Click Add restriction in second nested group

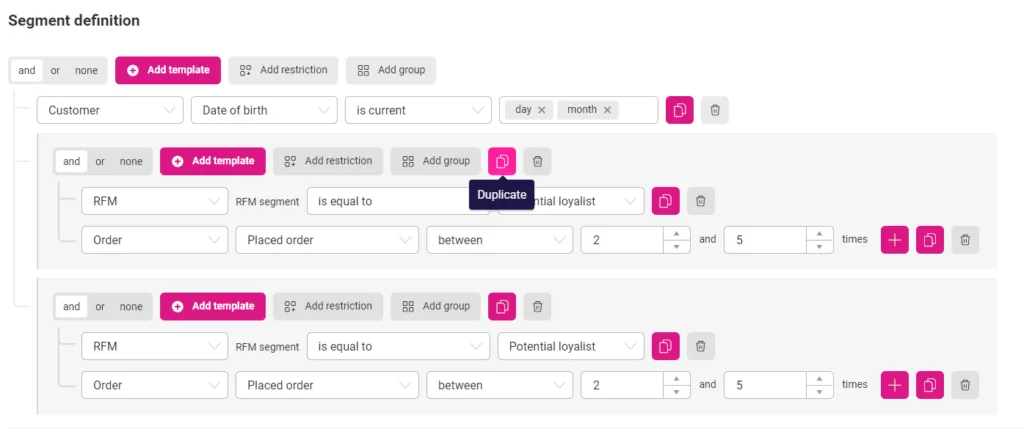pos(328,306)
